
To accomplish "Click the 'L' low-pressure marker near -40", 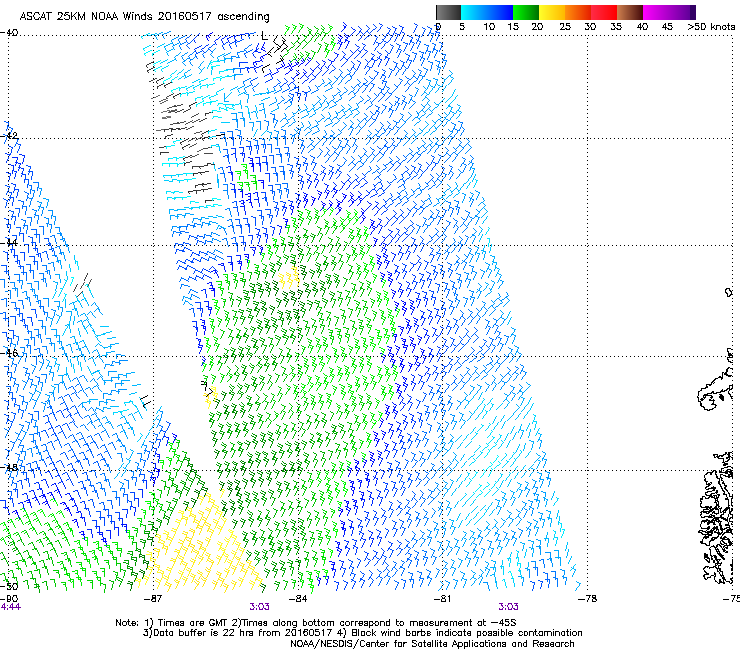I will click(264, 36).
